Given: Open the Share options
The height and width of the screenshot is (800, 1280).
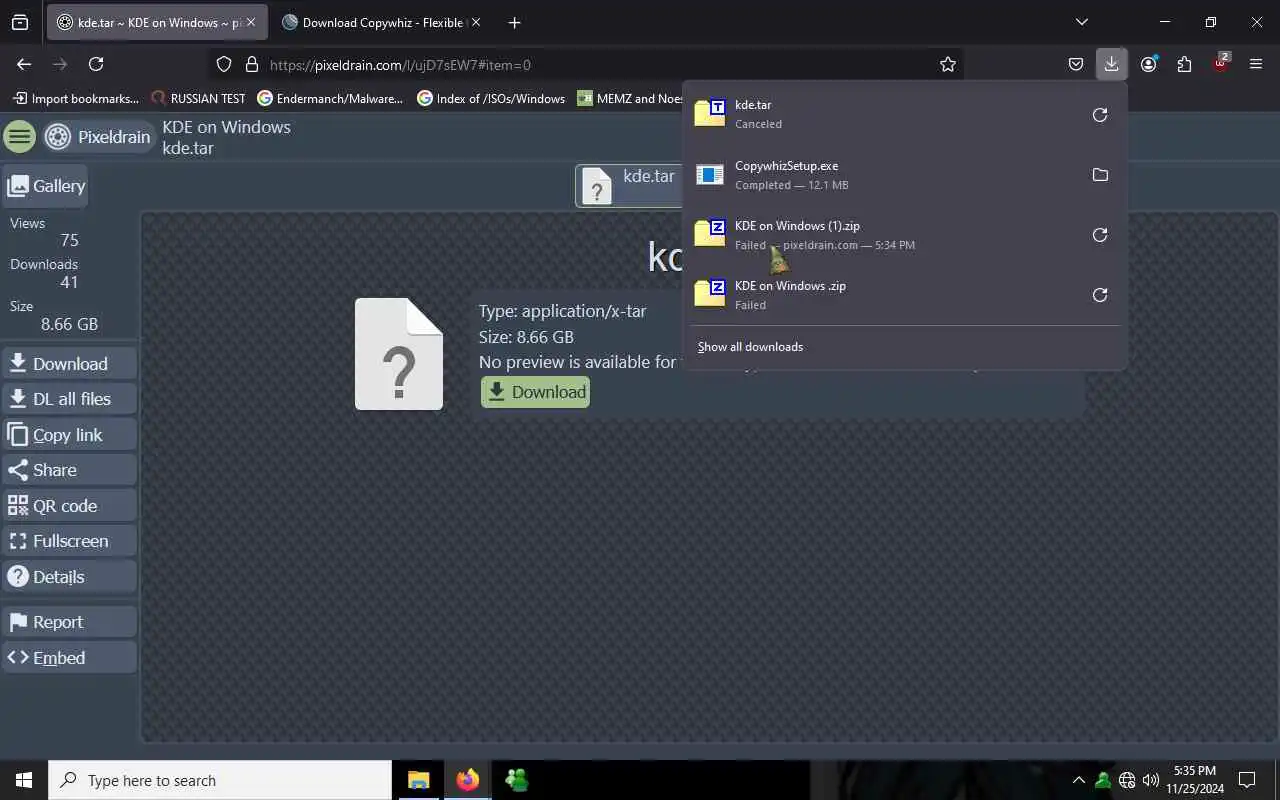Looking at the screenshot, I should coord(69,470).
